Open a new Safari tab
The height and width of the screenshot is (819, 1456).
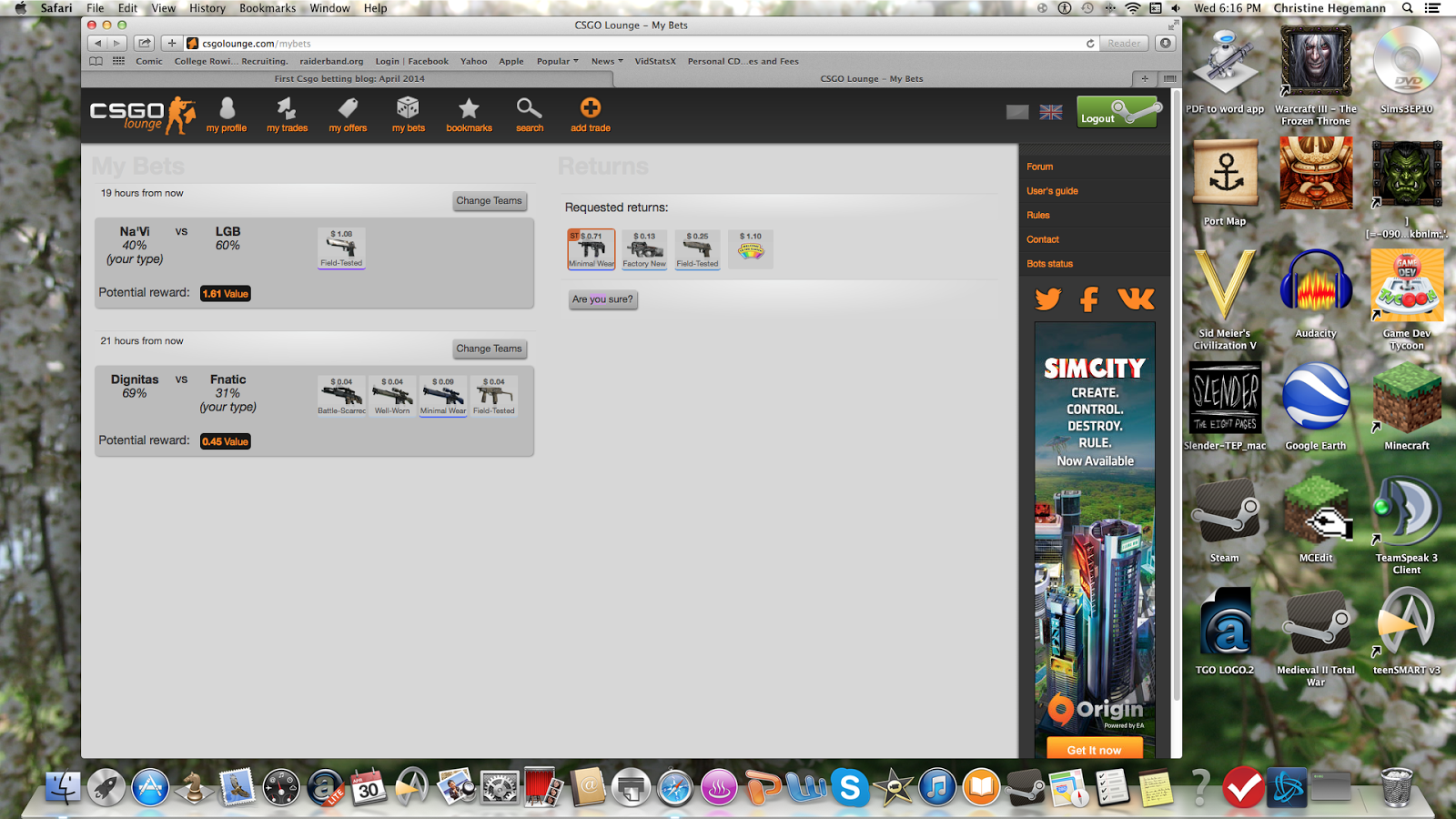(1145, 78)
